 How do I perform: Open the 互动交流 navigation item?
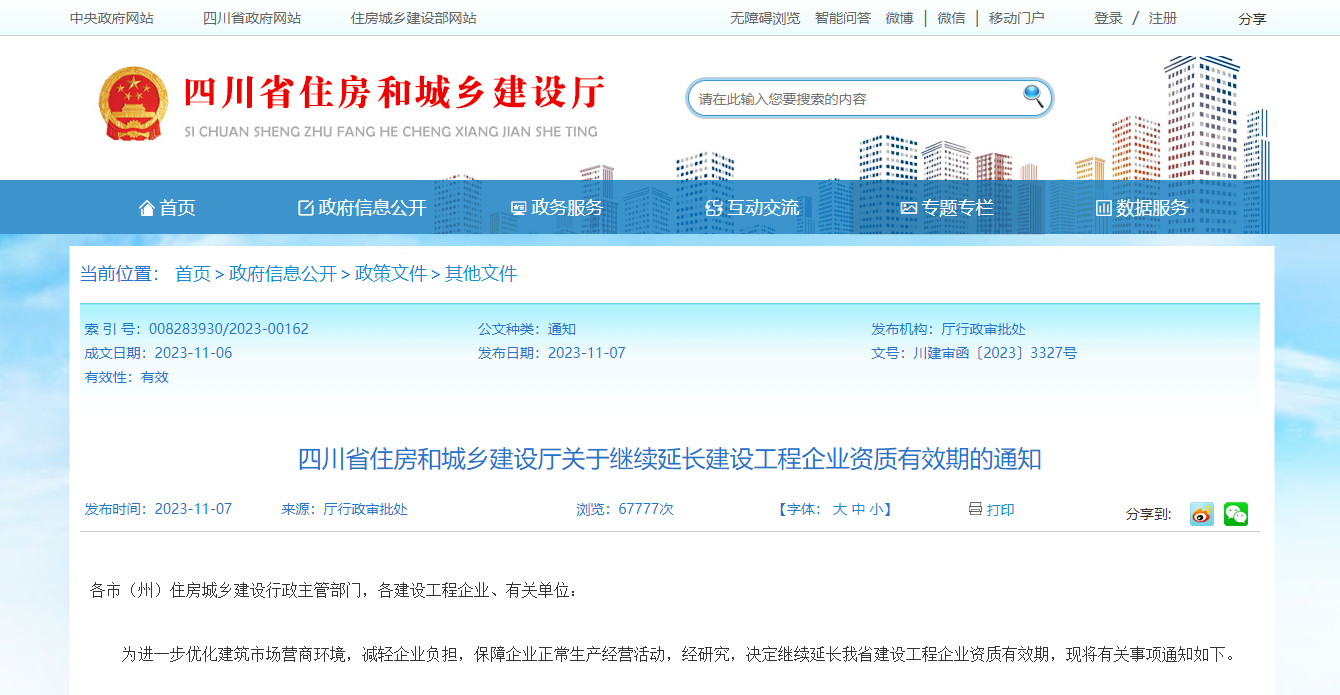[752, 208]
